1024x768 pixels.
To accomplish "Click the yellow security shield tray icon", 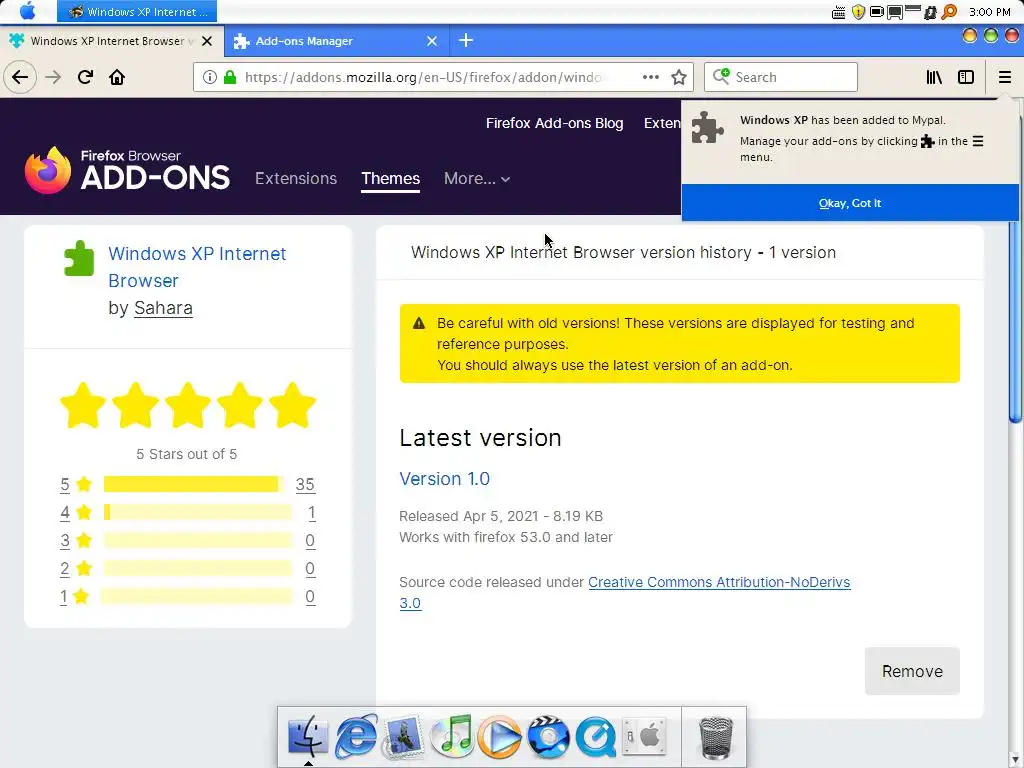I will pos(858,12).
